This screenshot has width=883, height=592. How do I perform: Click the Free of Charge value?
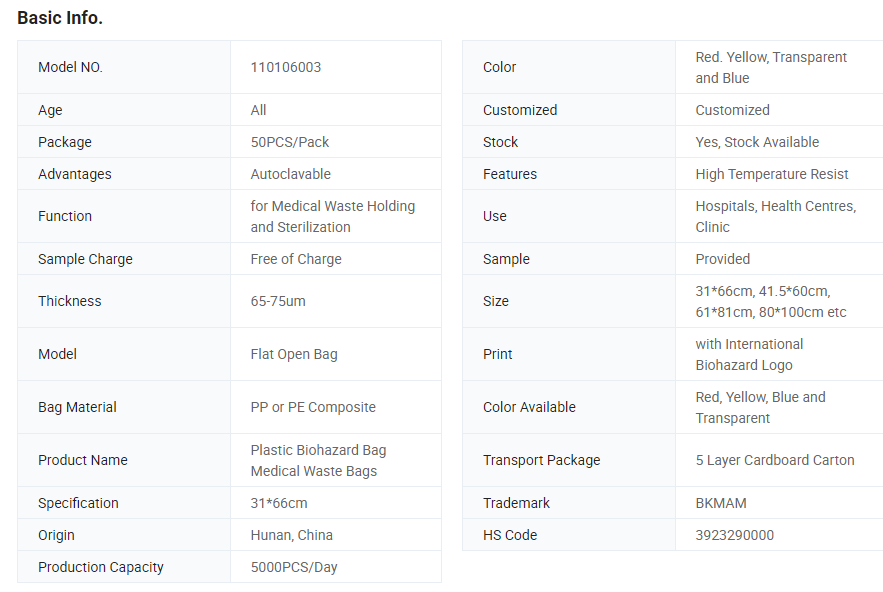coord(296,259)
